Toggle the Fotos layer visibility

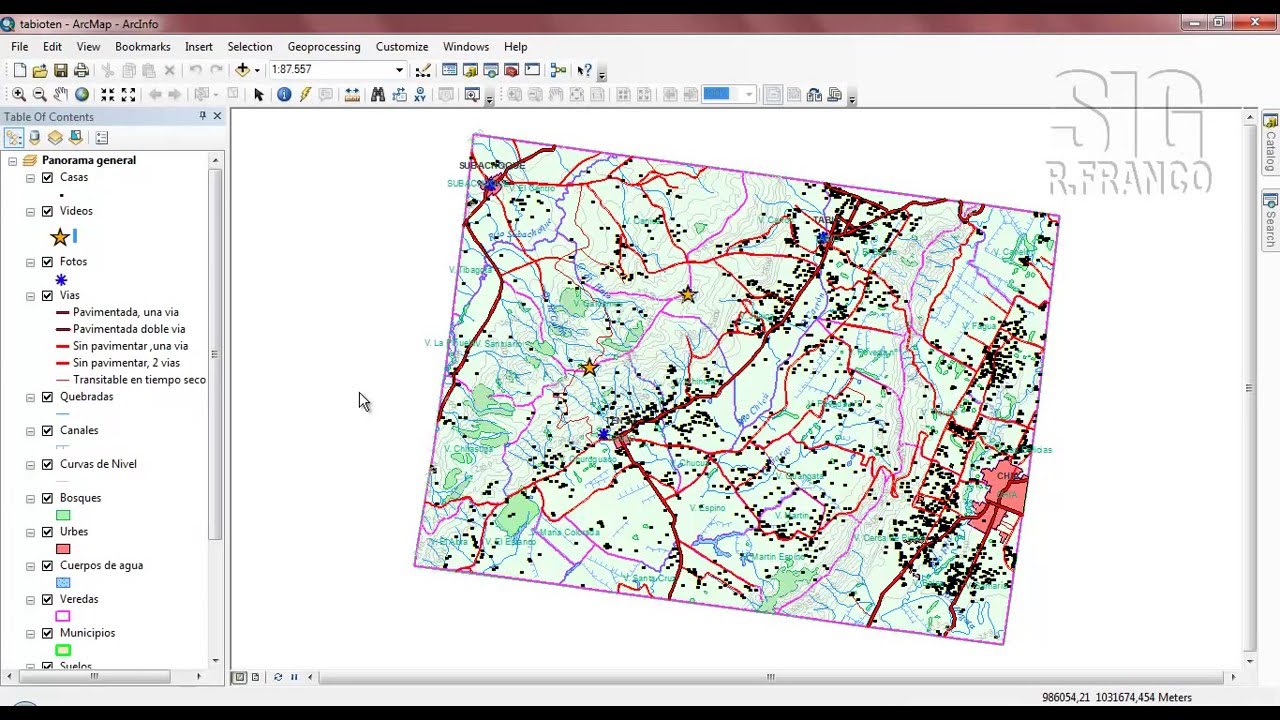(x=47, y=262)
